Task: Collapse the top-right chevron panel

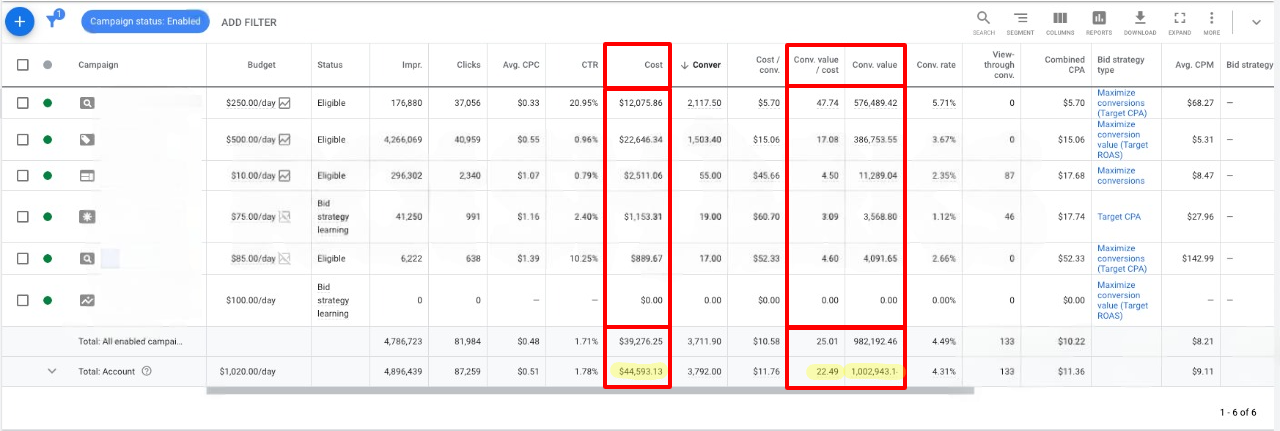Action: pyautogui.click(x=1256, y=22)
